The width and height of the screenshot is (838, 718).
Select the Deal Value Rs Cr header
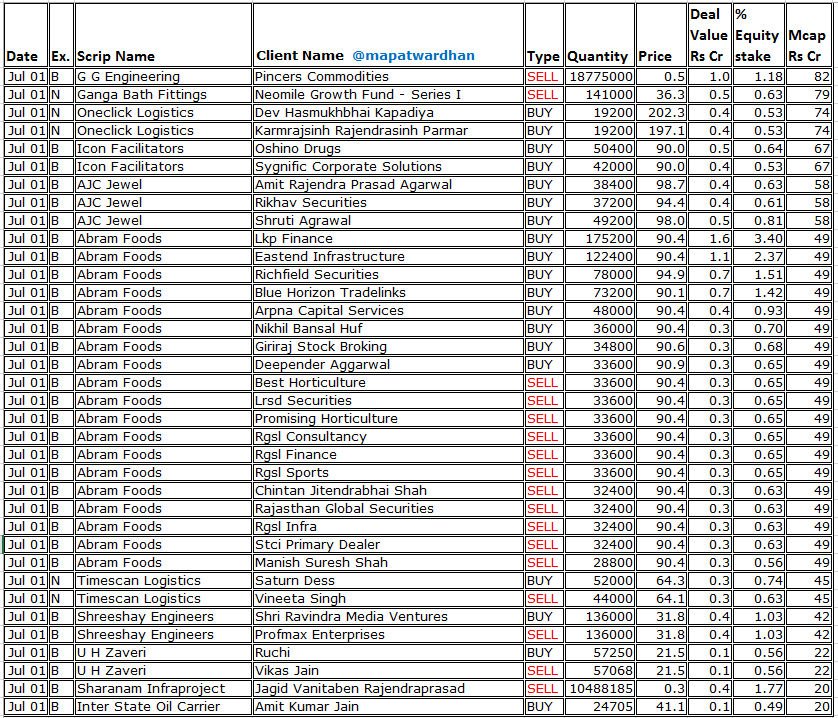[x=709, y=35]
